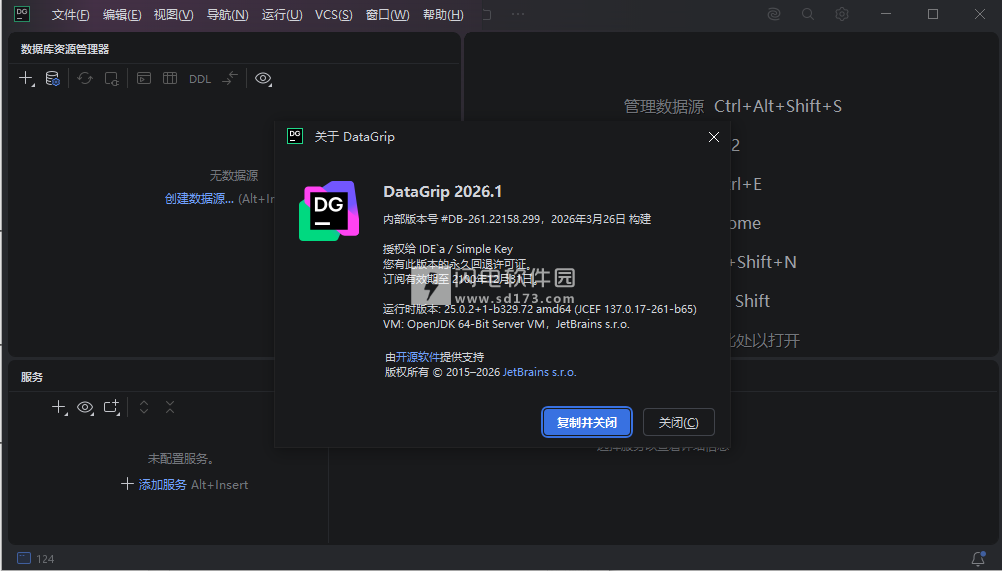Click the 复制并关闭 button
The image size is (1002, 571).
coord(587,422)
